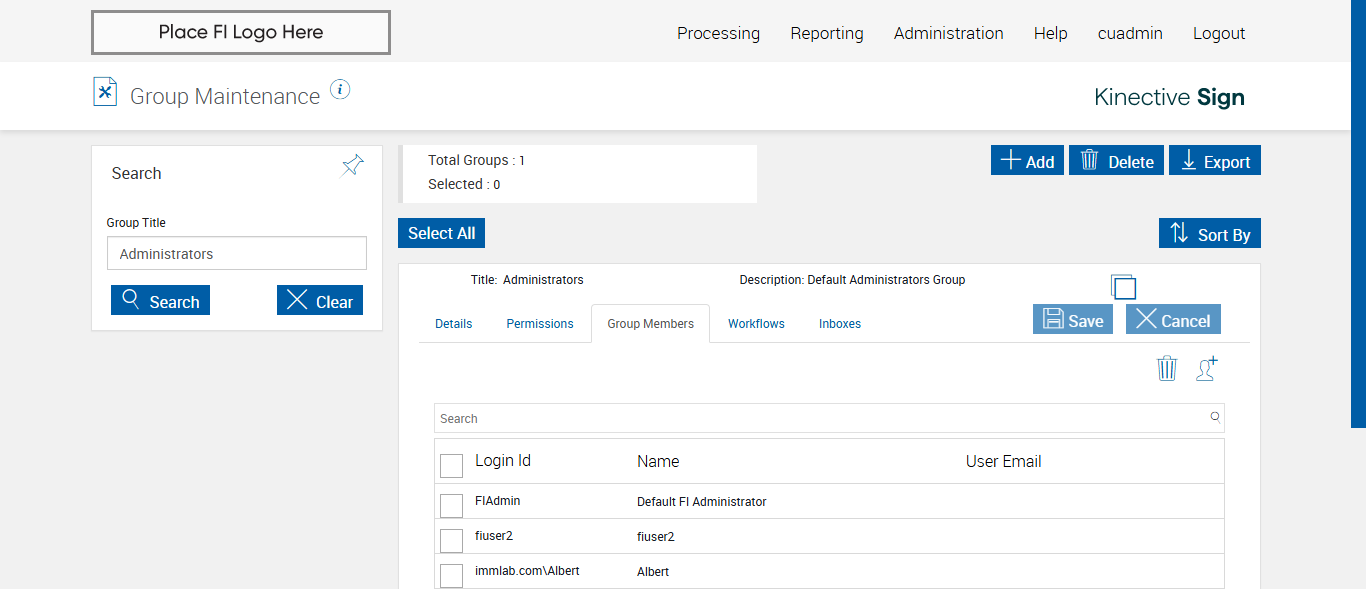
Task: Expand the Reporting menu
Action: pyautogui.click(x=826, y=33)
